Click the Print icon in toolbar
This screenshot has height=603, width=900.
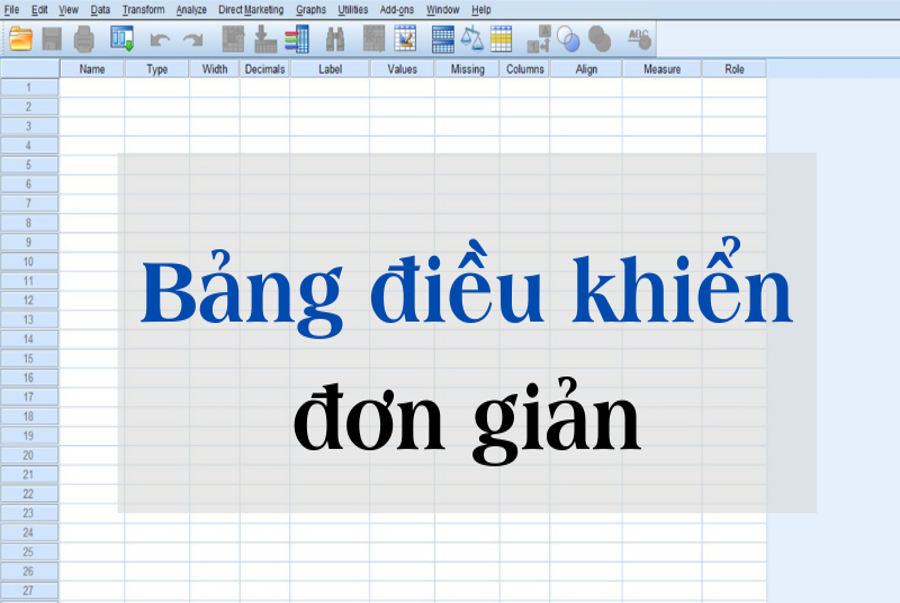[84, 39]
